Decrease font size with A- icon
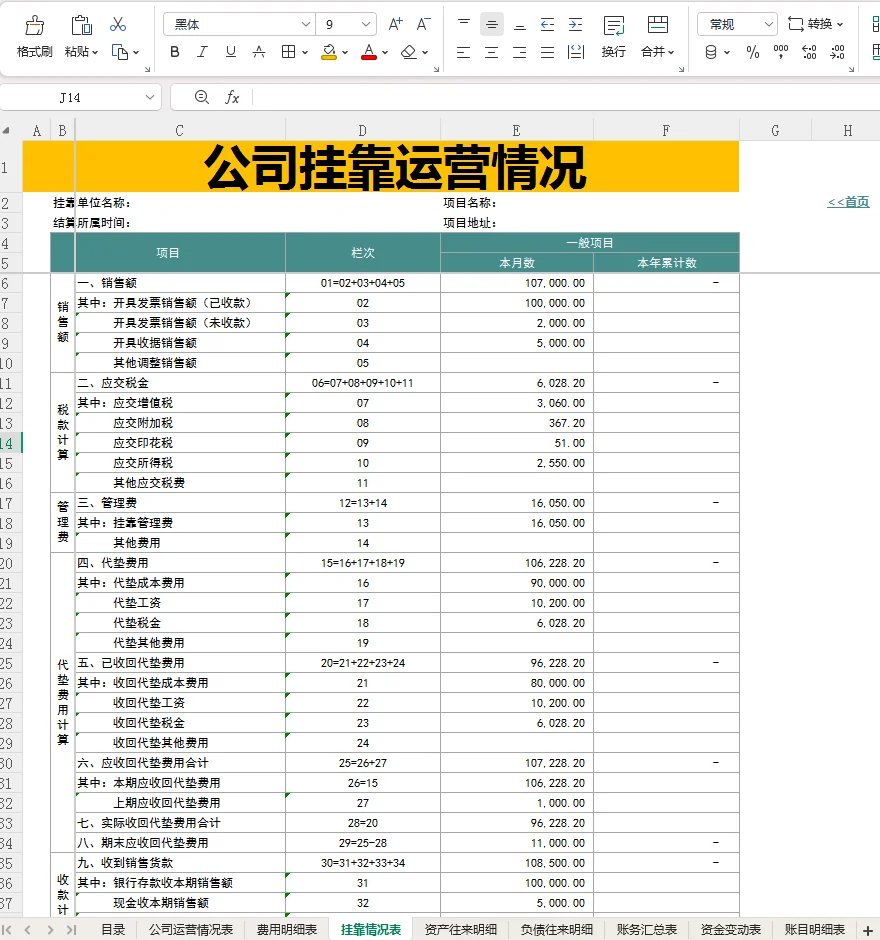 [x=423, y=24]
